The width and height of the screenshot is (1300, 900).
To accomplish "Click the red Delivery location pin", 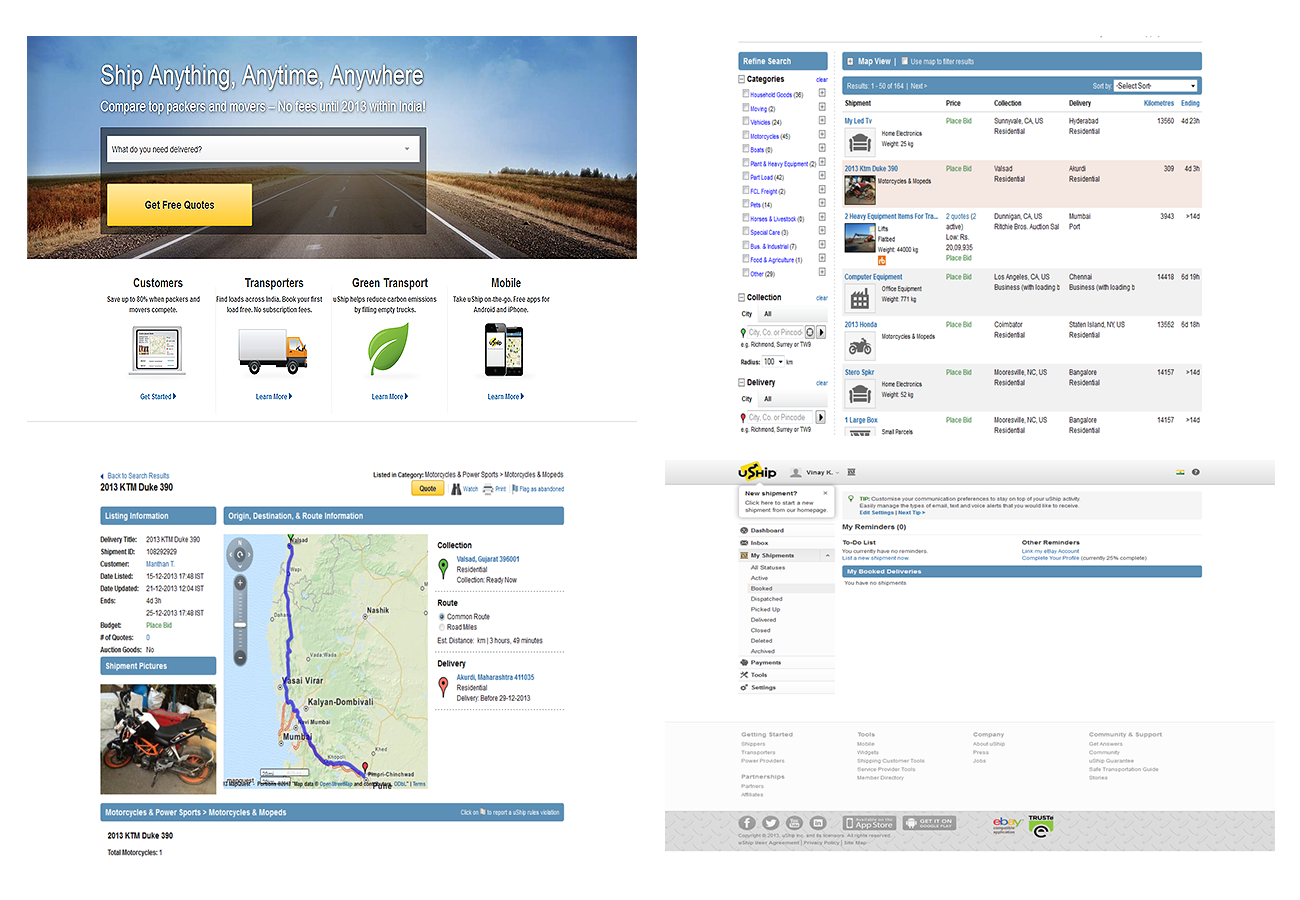I will (444, 687).
